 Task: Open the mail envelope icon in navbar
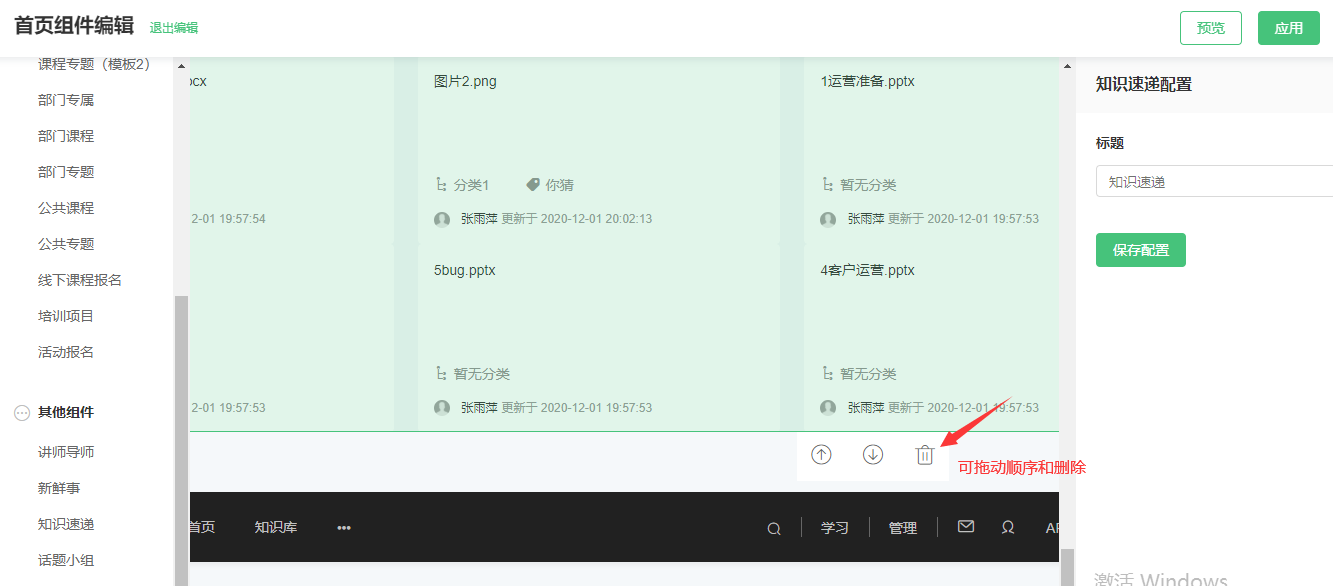(x=966, y=526)
